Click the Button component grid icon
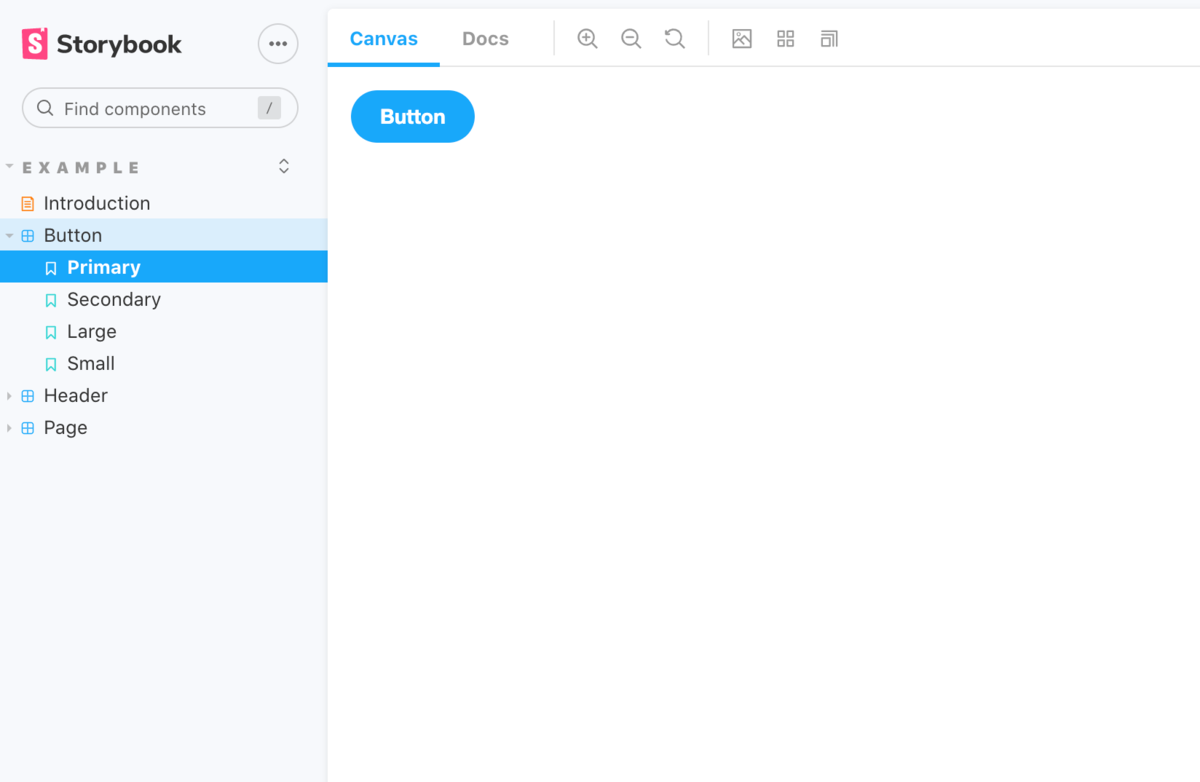Image resolution: width=1200 pixels, height=782 pixels. click(28, 235)
